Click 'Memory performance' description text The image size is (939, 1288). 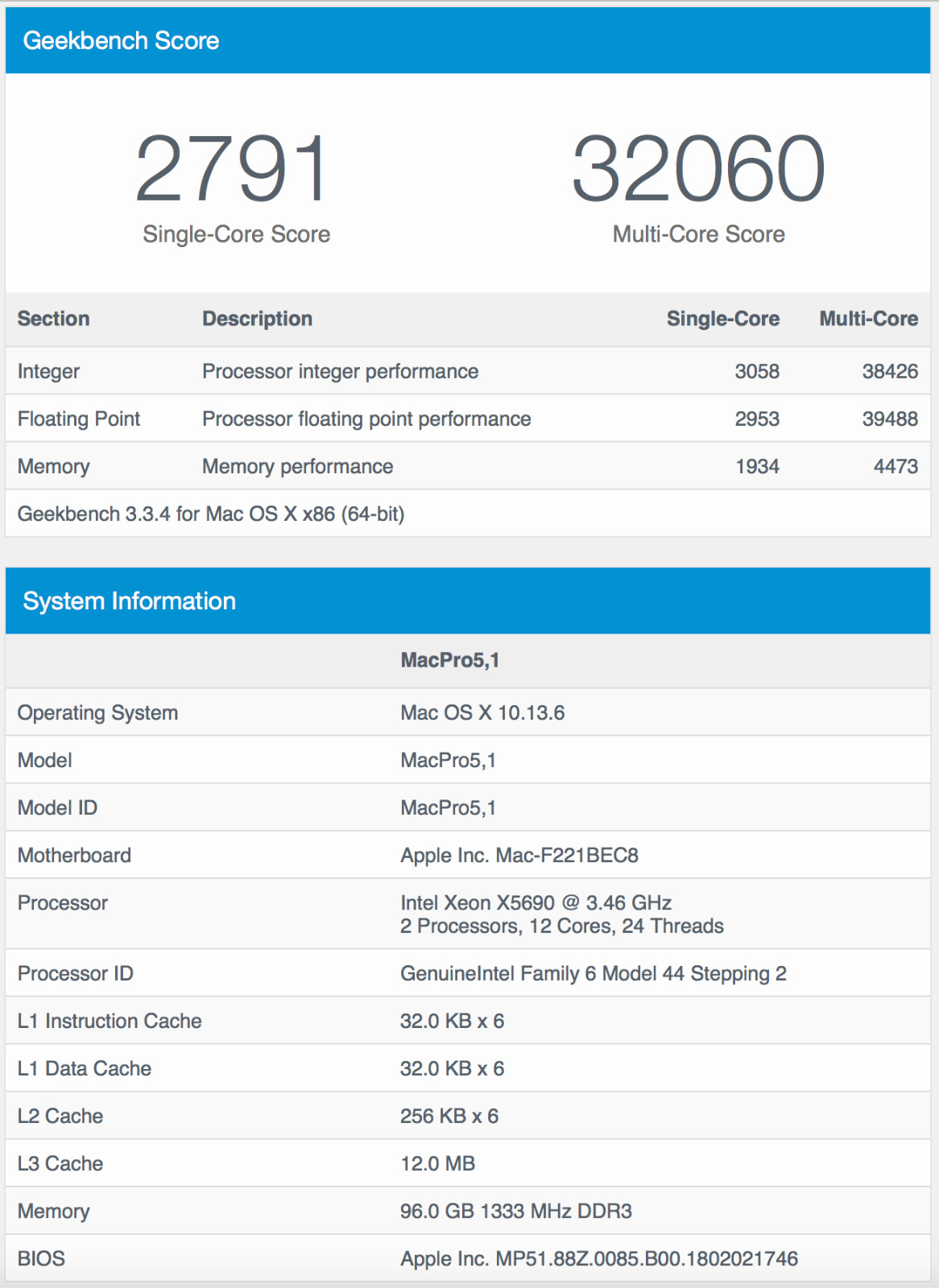click(297, 467)
